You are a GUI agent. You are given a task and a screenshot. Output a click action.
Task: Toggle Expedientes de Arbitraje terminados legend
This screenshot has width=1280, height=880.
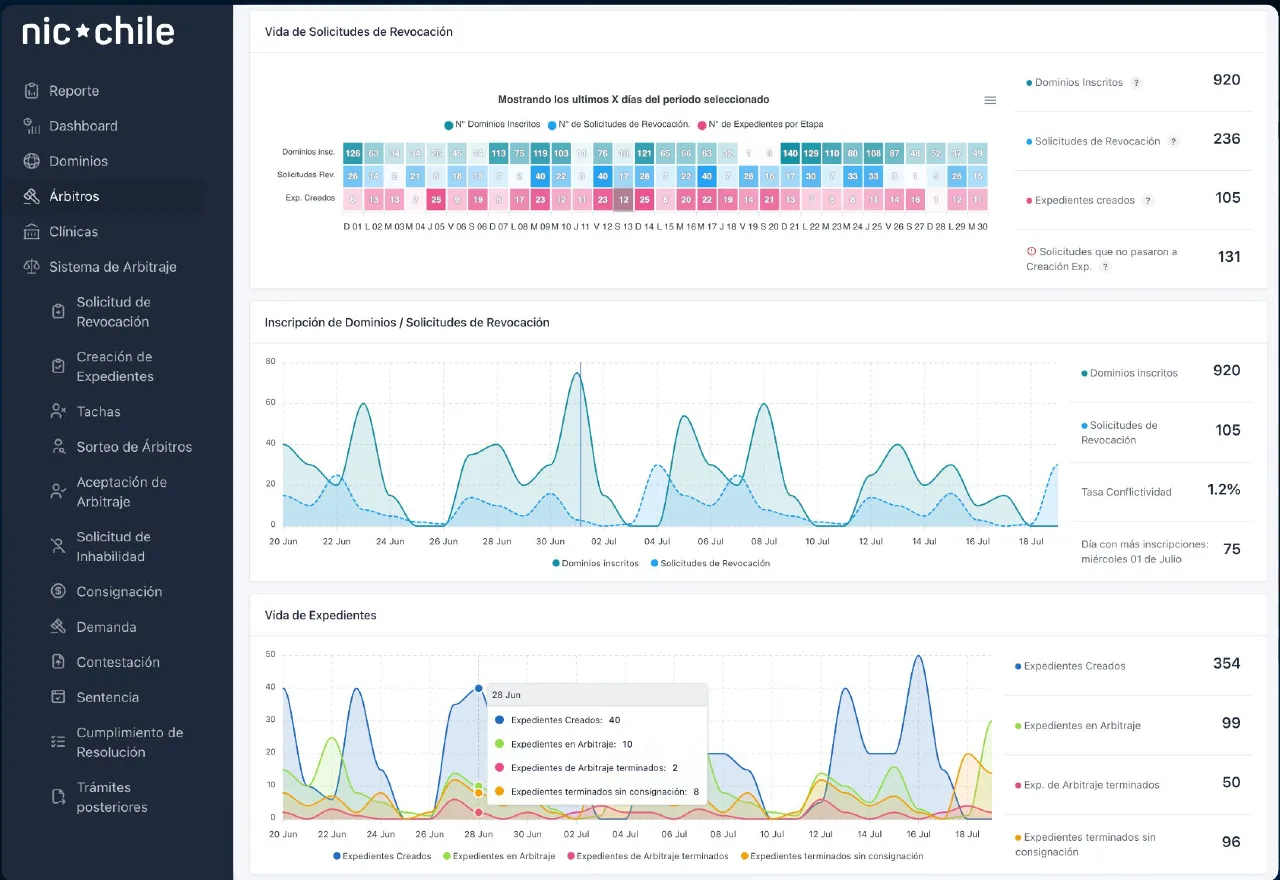pyautogui.click(x=648, y=856)
